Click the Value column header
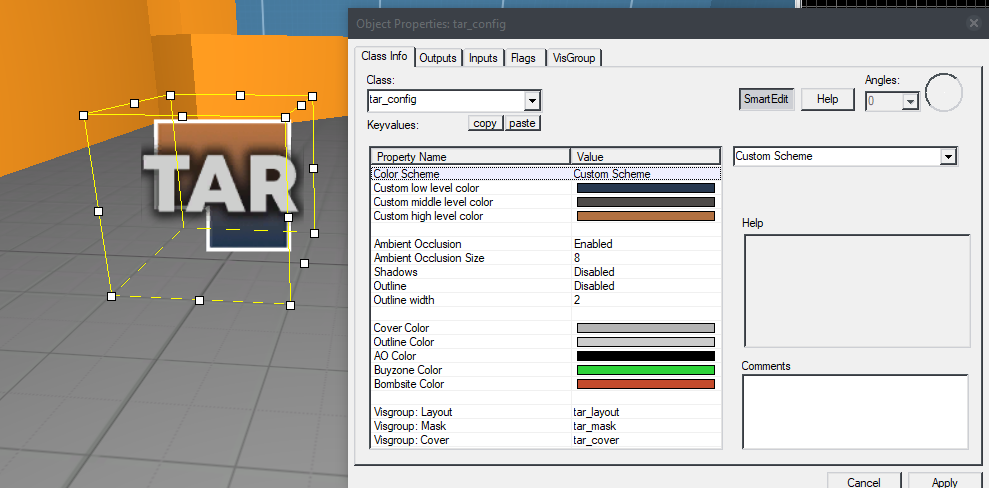The height and width of the screenshot is (488, 989). [x=645, y=156]
